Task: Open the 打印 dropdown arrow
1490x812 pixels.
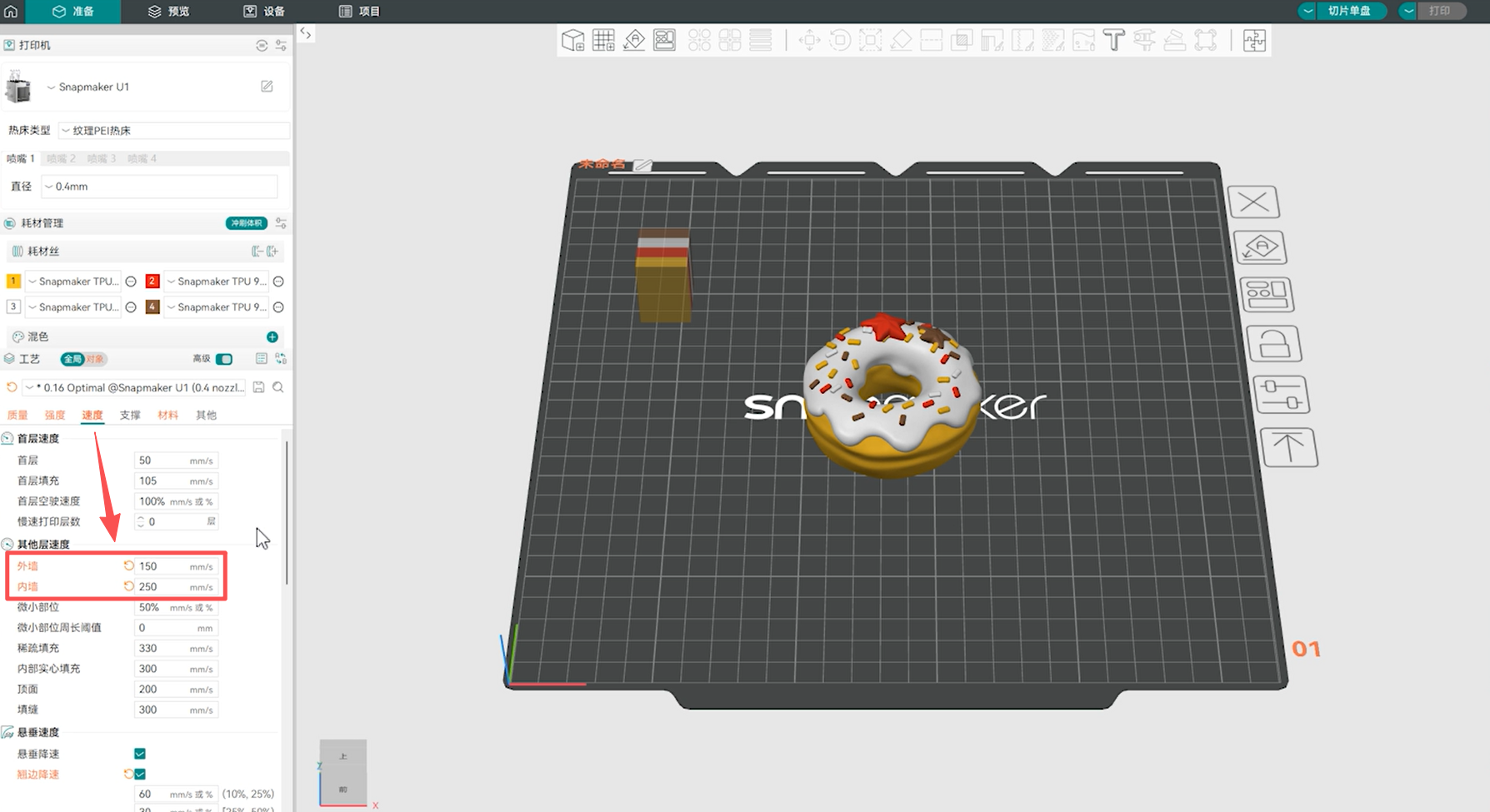Action: 1408,11
